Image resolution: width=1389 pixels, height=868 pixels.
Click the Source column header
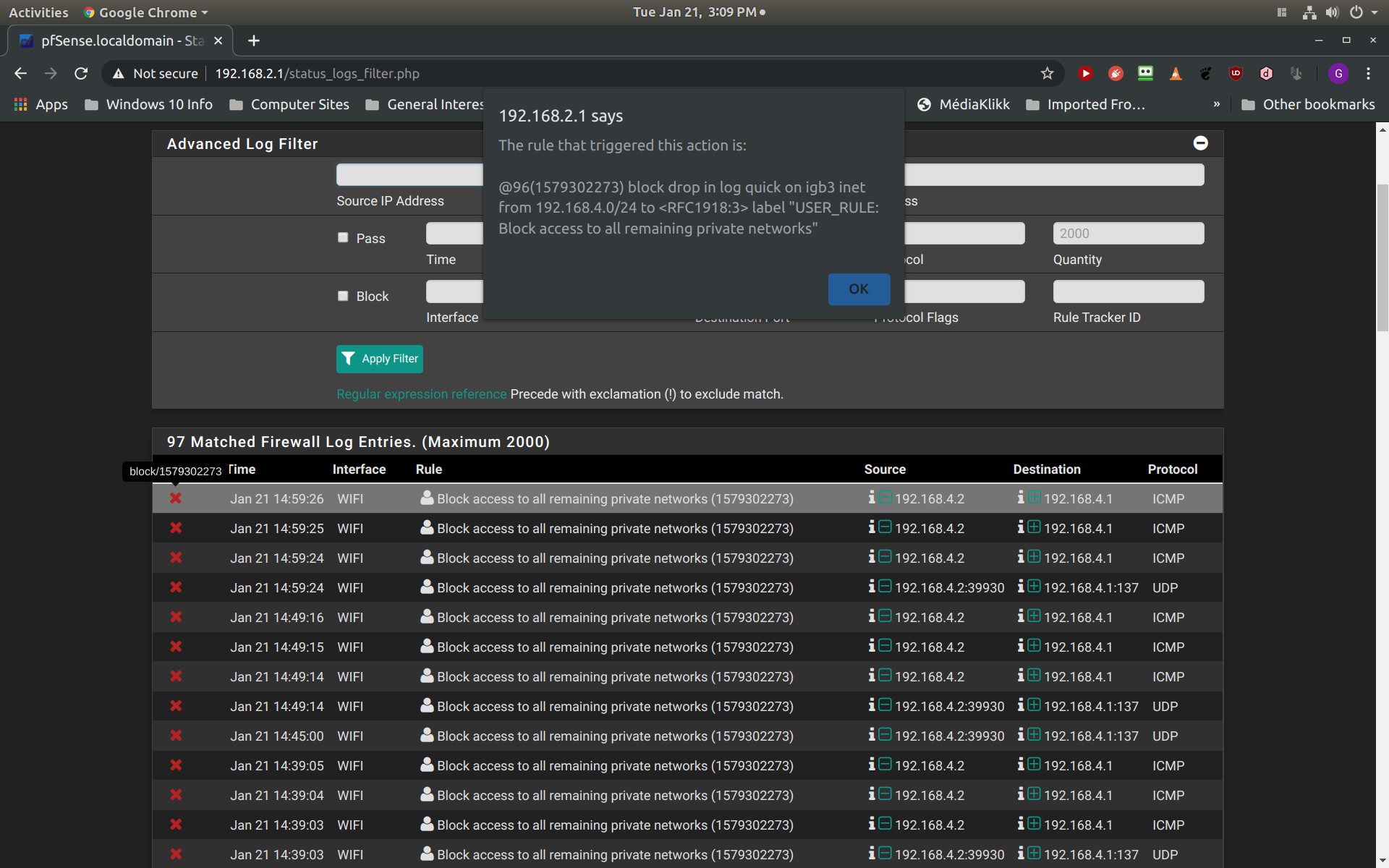885,469
